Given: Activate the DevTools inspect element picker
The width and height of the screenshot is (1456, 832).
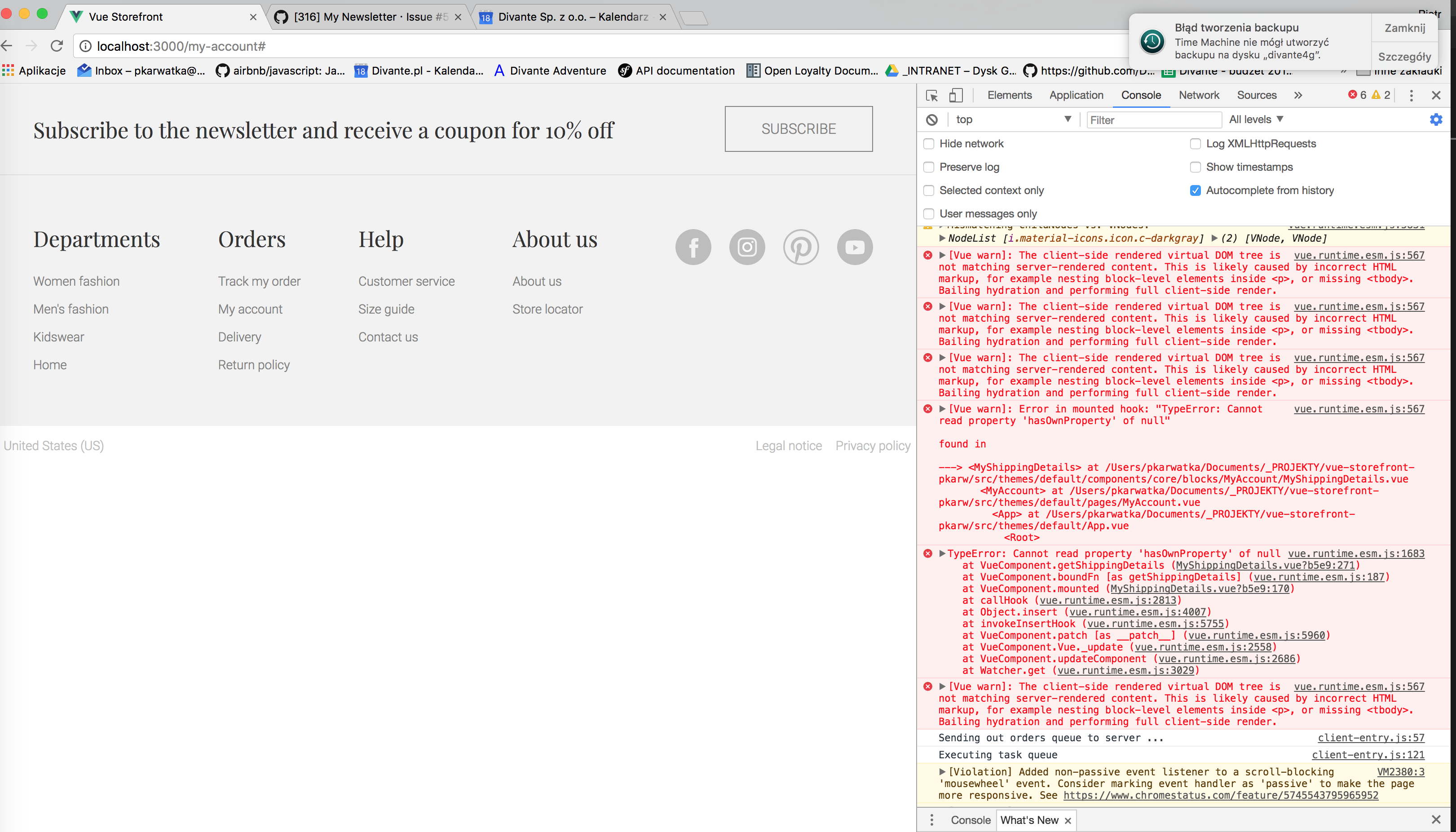Looking at the screenshot, I should (x=931, y=95).
